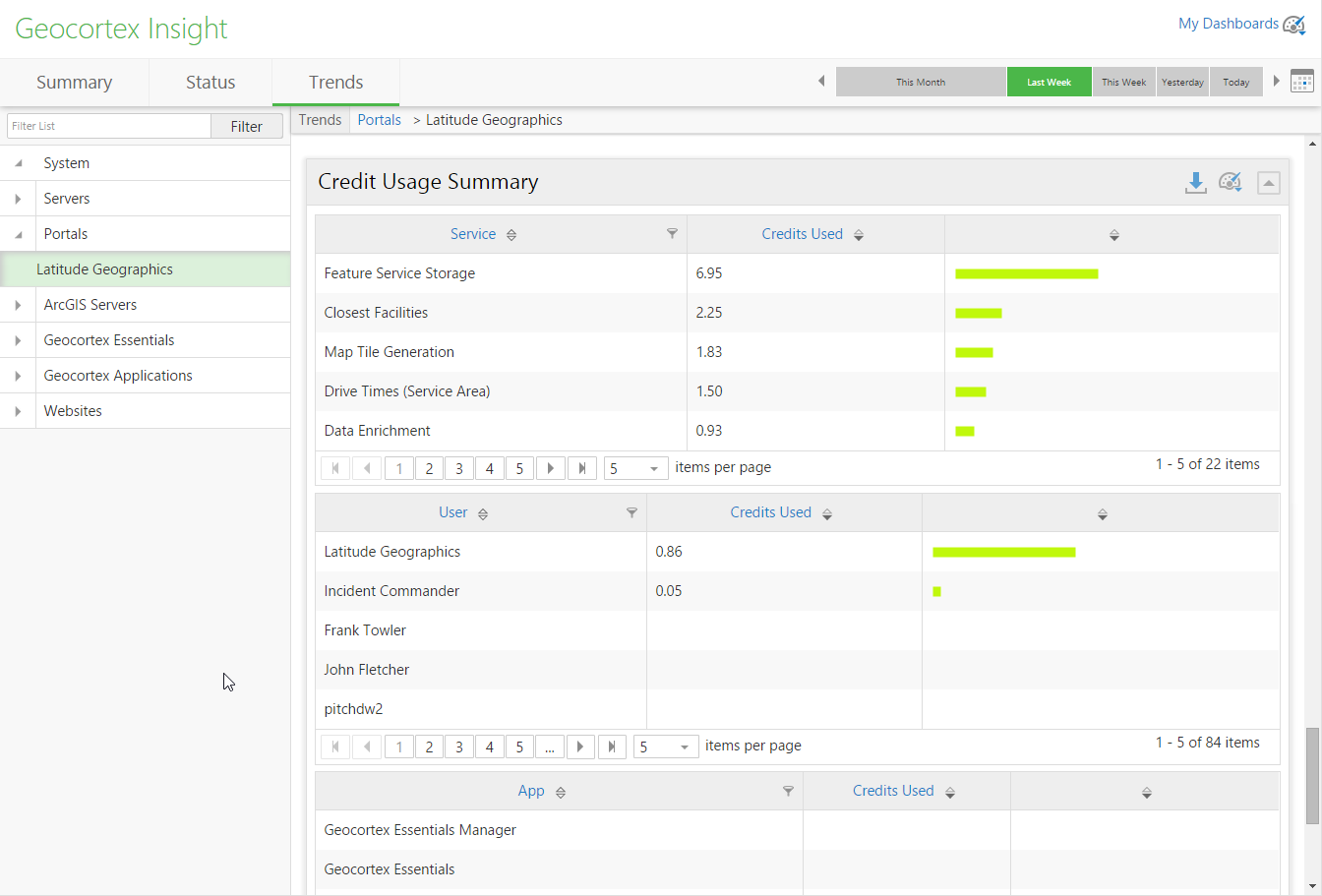Download the Credit Usage Summary data
This screenshot has width=1322, height=896.
click(x=1195, y=182)
